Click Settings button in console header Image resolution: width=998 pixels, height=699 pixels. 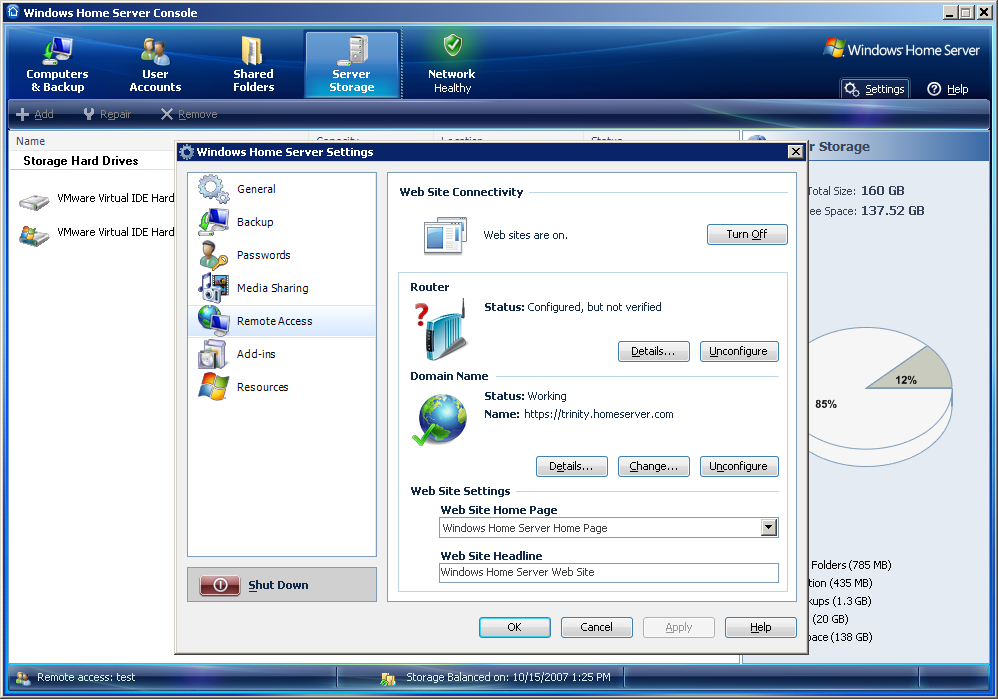click(875, 89)
